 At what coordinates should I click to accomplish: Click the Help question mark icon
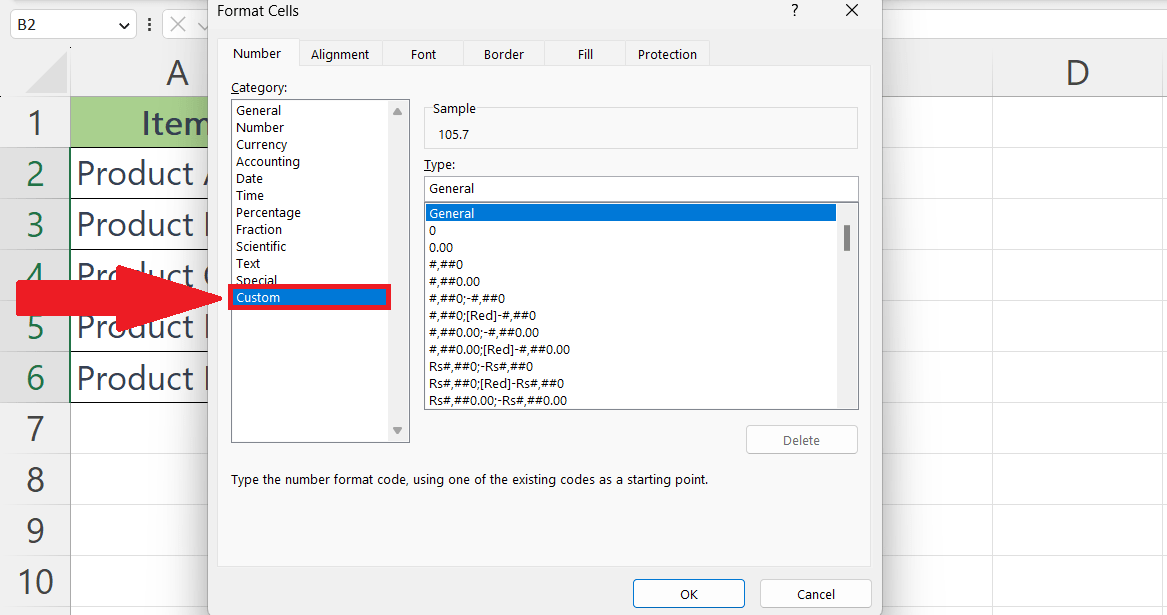coord(794,11)
